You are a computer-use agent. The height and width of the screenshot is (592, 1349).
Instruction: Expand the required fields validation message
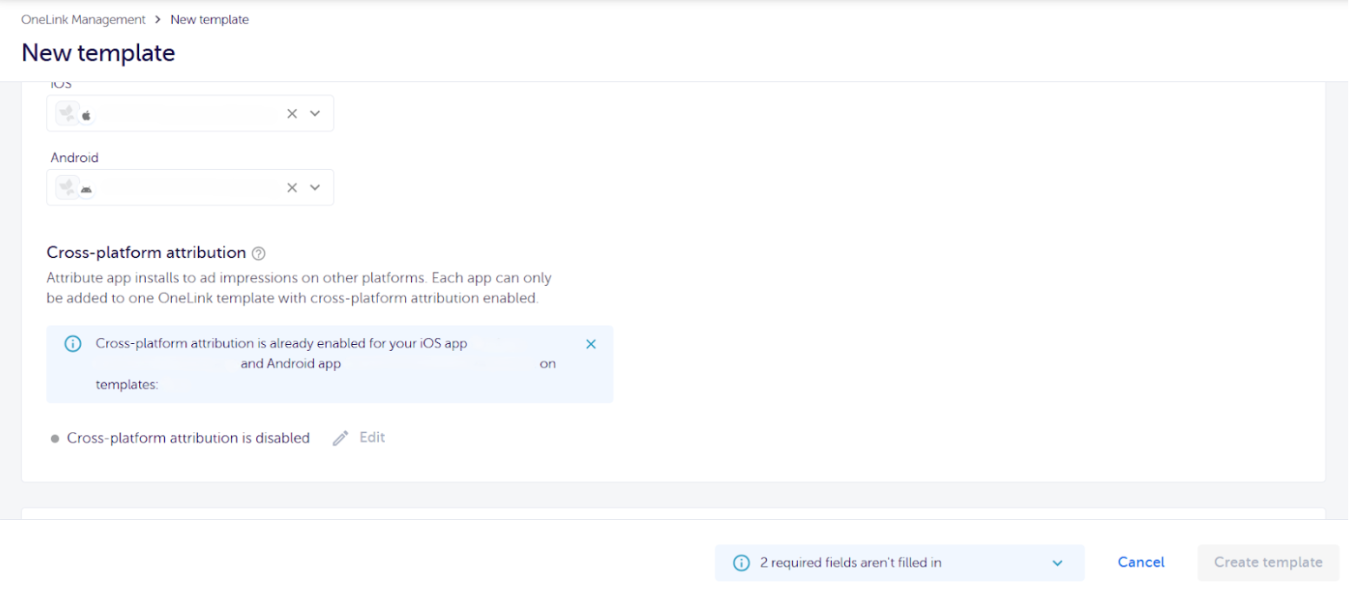(1057, 562)
